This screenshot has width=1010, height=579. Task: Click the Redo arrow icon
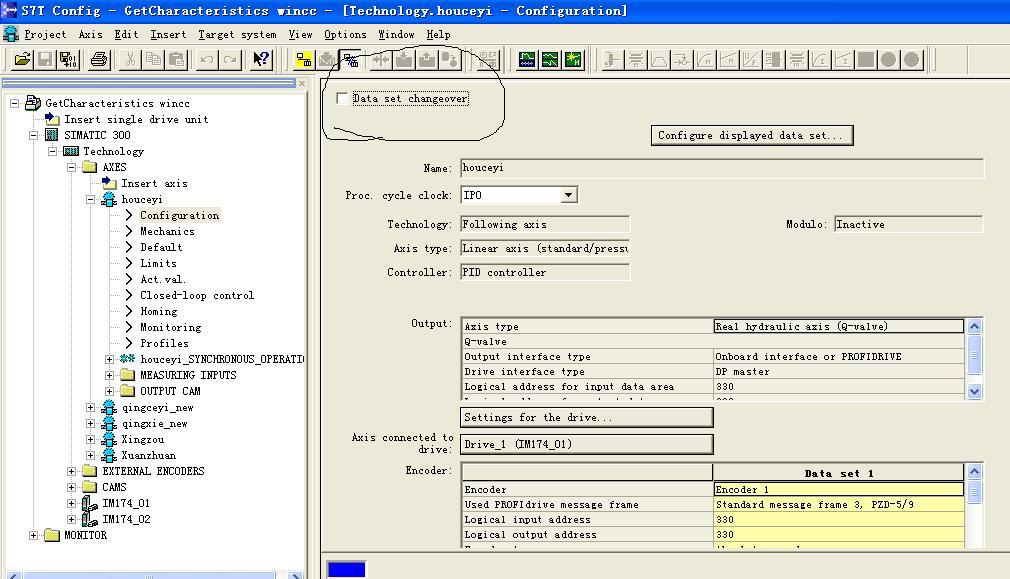tap(230, 60)
